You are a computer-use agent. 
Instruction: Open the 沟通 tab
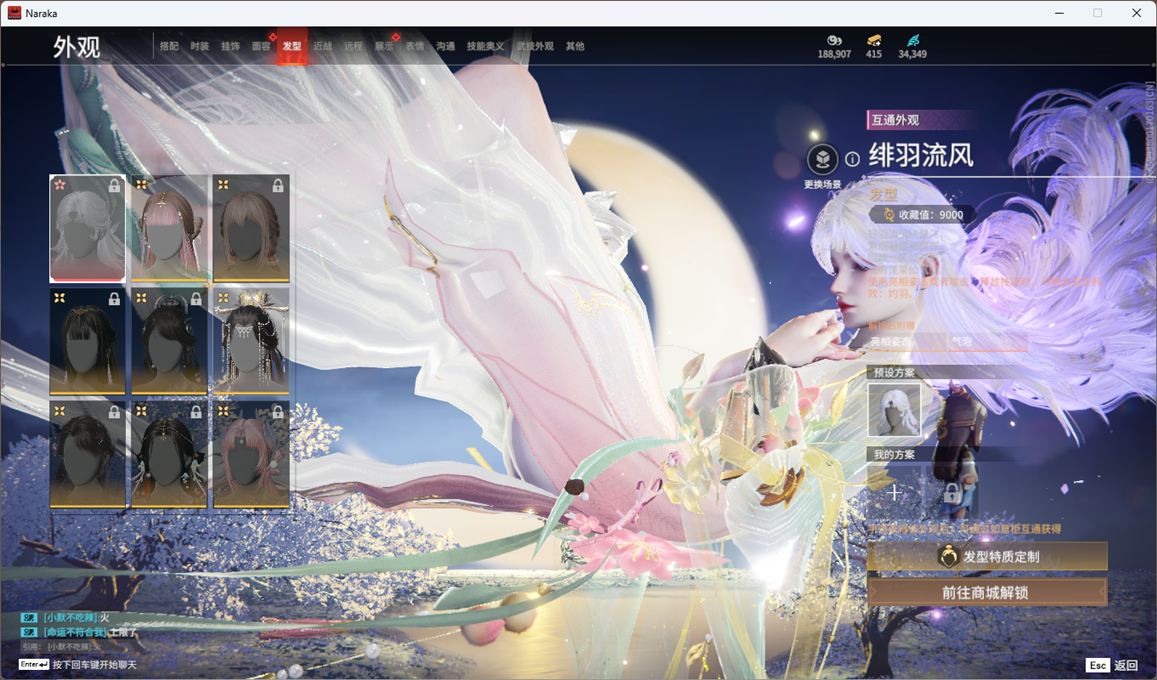click(x=445, y=46)
